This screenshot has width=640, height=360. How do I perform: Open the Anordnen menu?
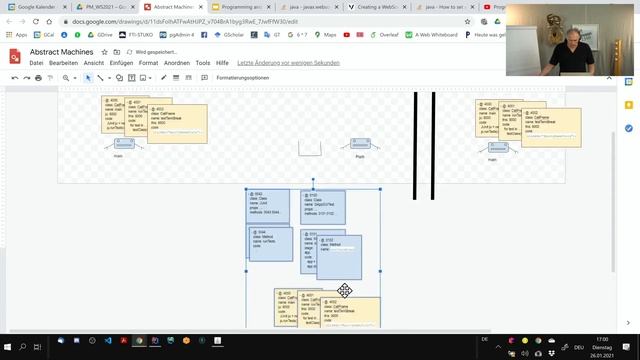pos(177,63)
